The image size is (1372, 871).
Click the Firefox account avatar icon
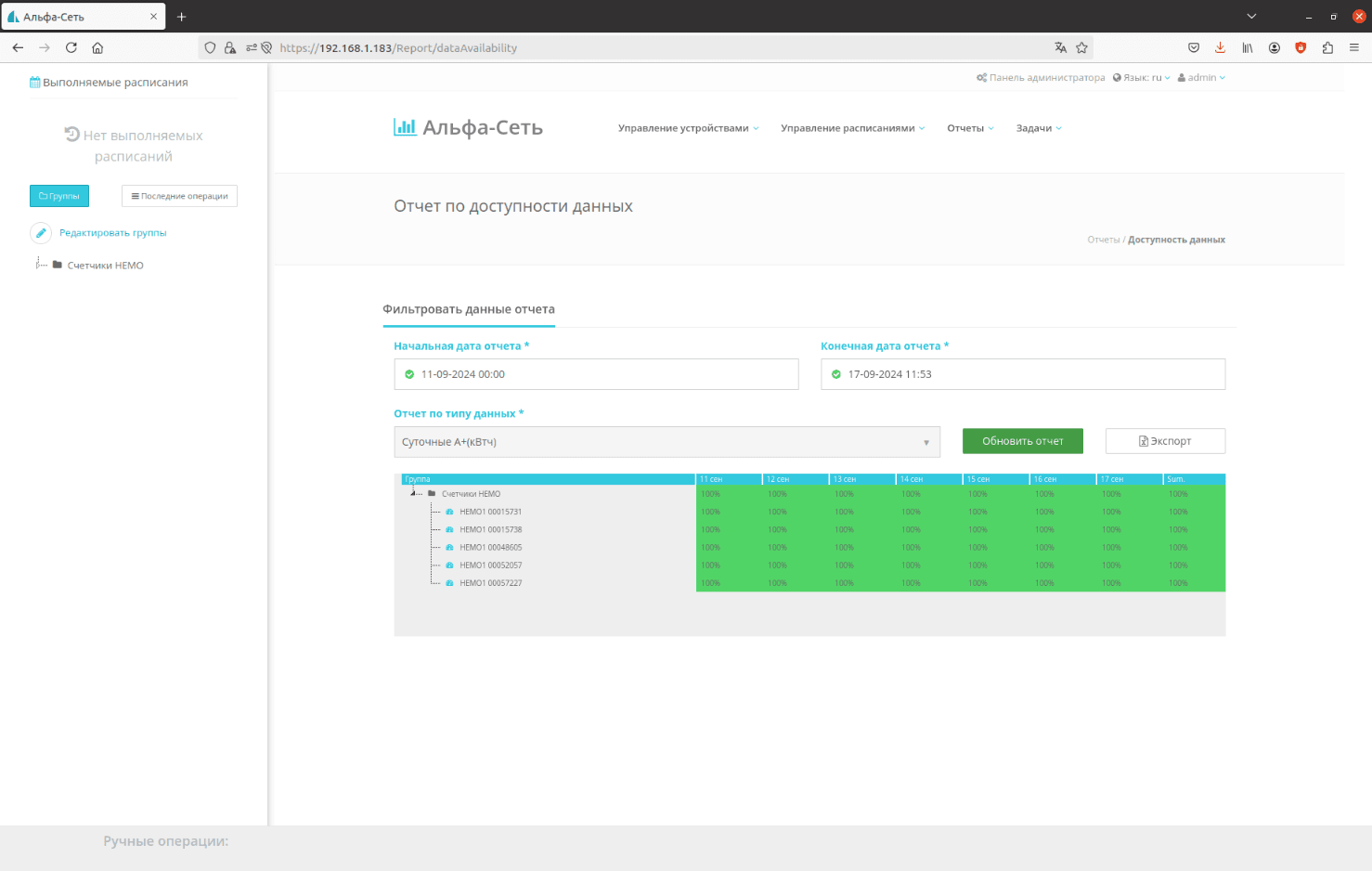point(1275,47)
